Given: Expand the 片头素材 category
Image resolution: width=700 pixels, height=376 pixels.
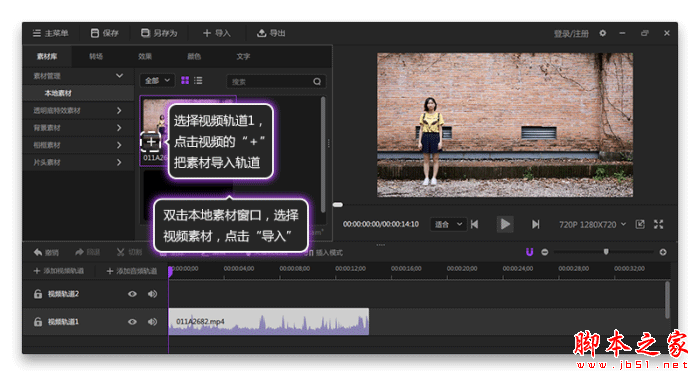Looking at the screenshot, I should click(78, 163).
